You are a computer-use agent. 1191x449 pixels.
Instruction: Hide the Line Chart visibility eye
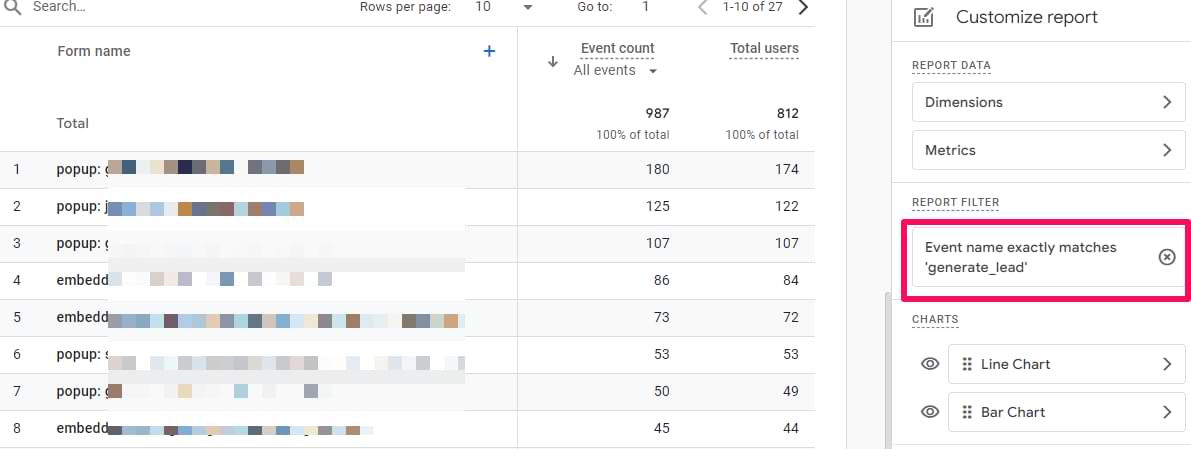[929, 364]
